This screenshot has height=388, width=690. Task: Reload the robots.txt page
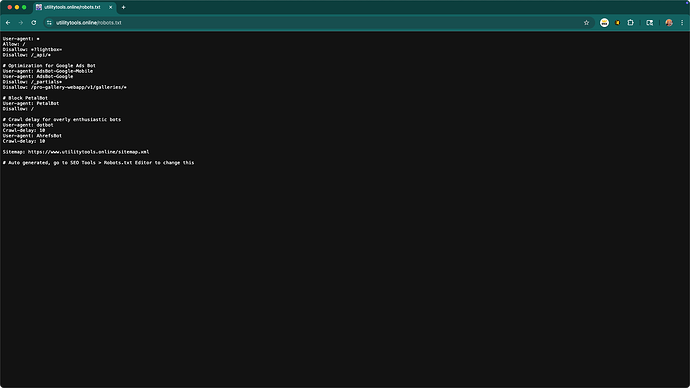click(34, 22)
